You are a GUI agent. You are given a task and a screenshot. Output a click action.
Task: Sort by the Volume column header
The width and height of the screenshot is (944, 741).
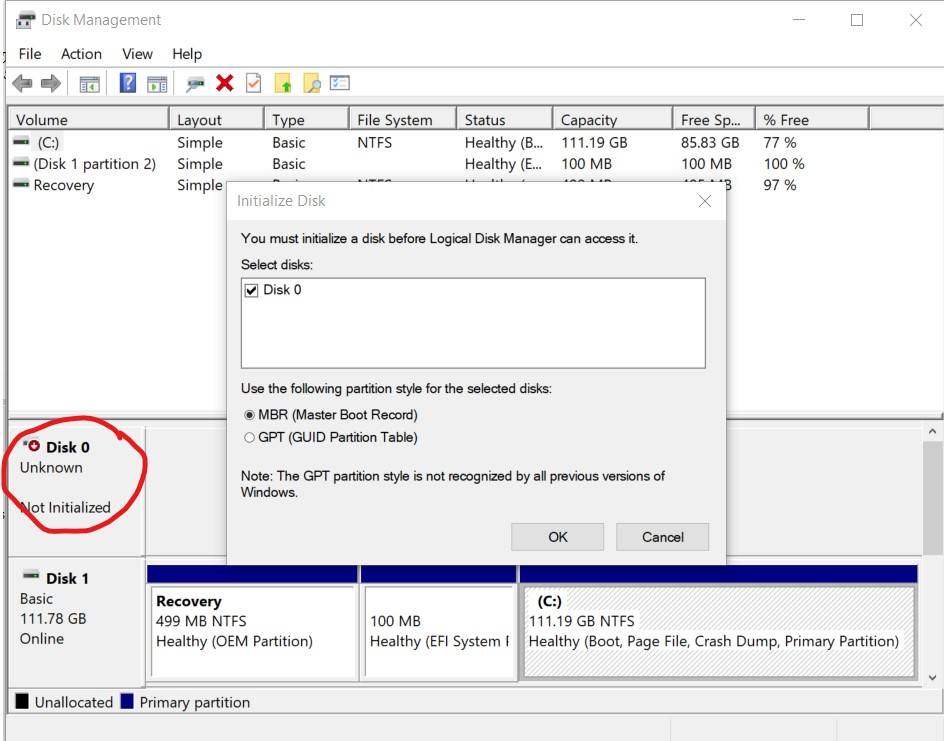tap(88, 119)
